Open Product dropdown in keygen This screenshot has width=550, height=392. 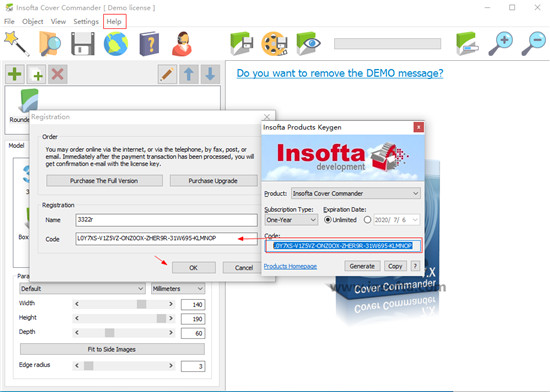[x=356, y=193]
